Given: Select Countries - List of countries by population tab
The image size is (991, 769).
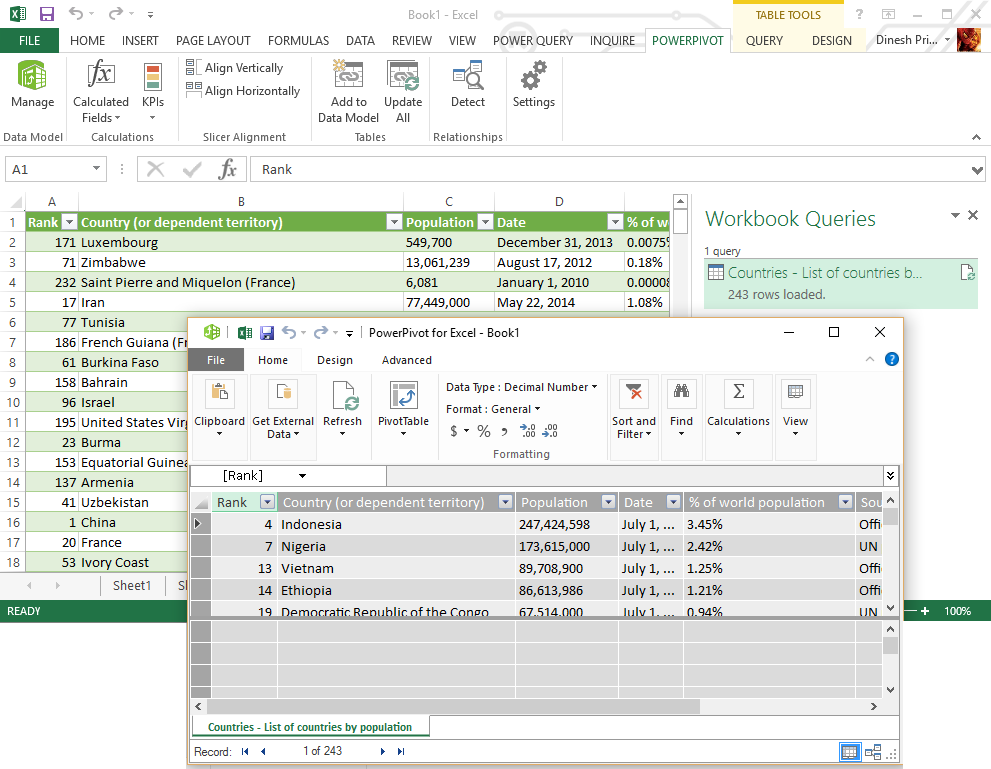Looking at the screenshot, I should coord(310,727).
